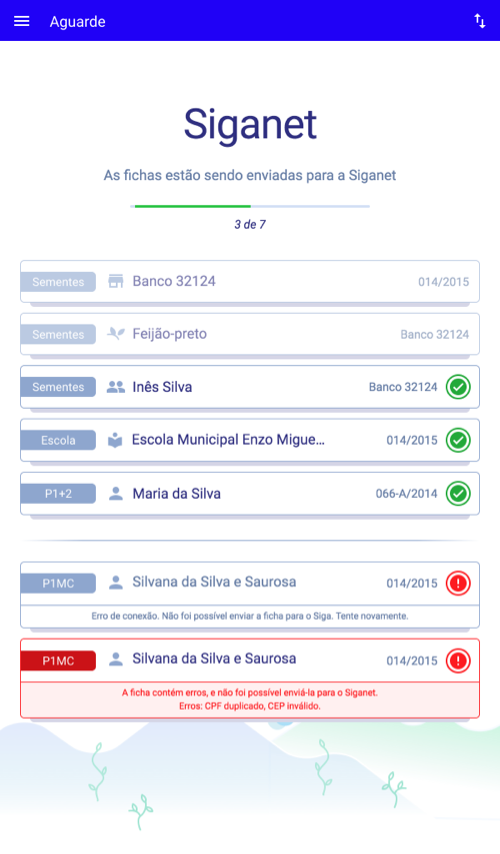The width and height of the screenshot is (500, 854).
Task: Click the green upload progress bar
Action: pos(192,206)
